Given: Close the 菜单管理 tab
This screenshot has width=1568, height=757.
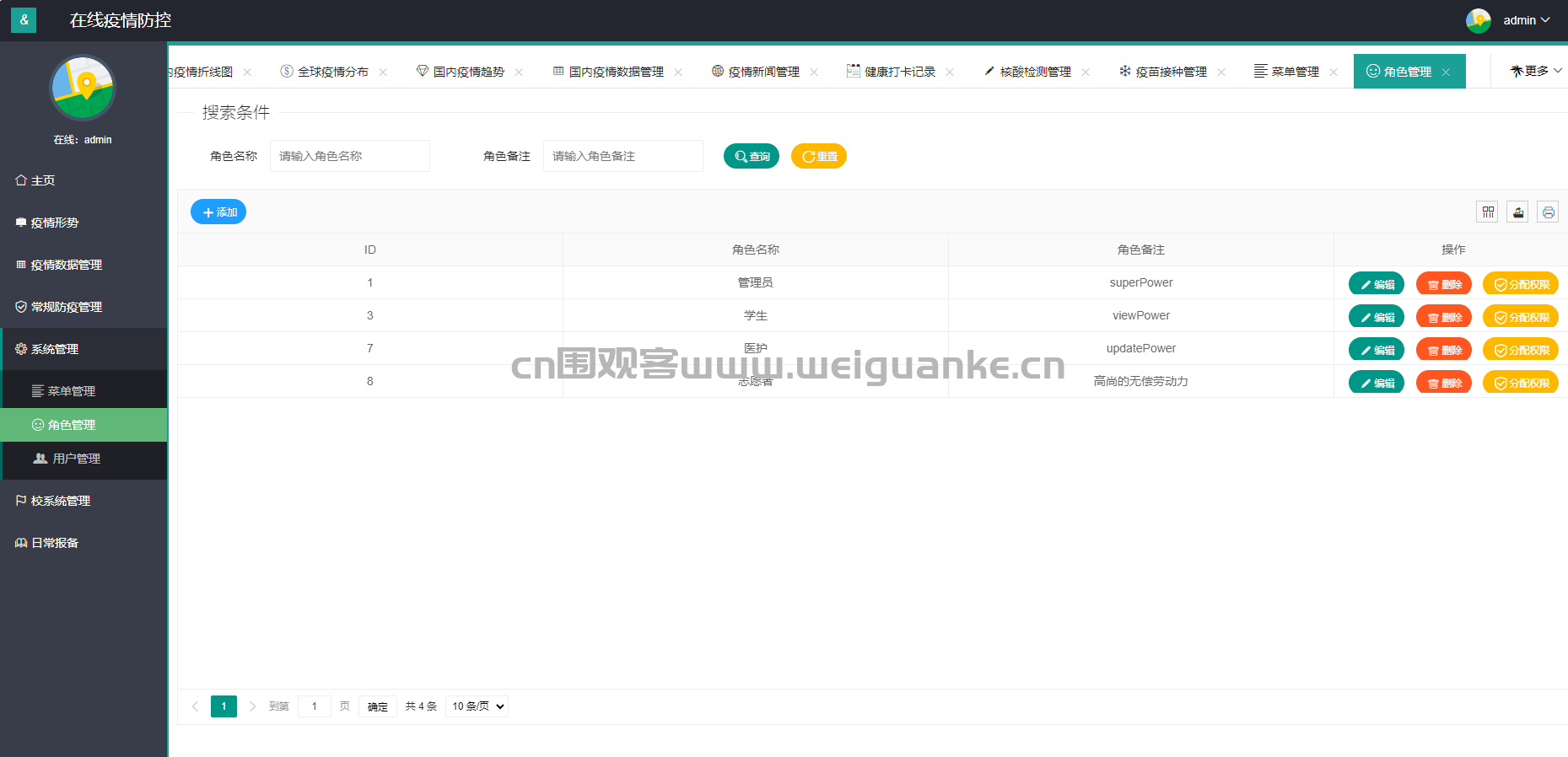Looking at the screenshot, I should [1334, 72].
